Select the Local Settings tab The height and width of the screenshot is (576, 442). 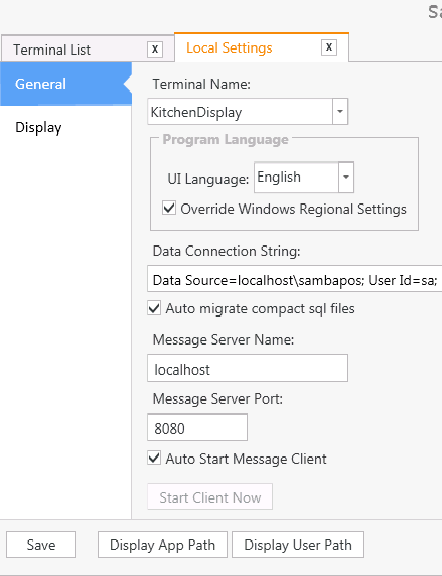229,48
